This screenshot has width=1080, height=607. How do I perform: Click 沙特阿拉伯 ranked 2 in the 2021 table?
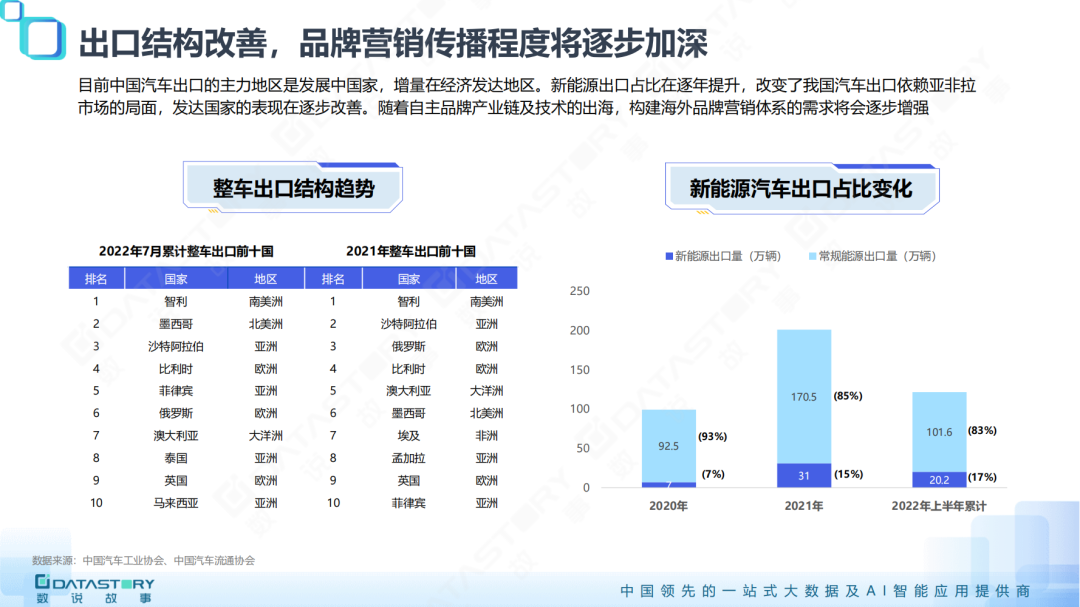pyautogui.click(x=408, y=324)
